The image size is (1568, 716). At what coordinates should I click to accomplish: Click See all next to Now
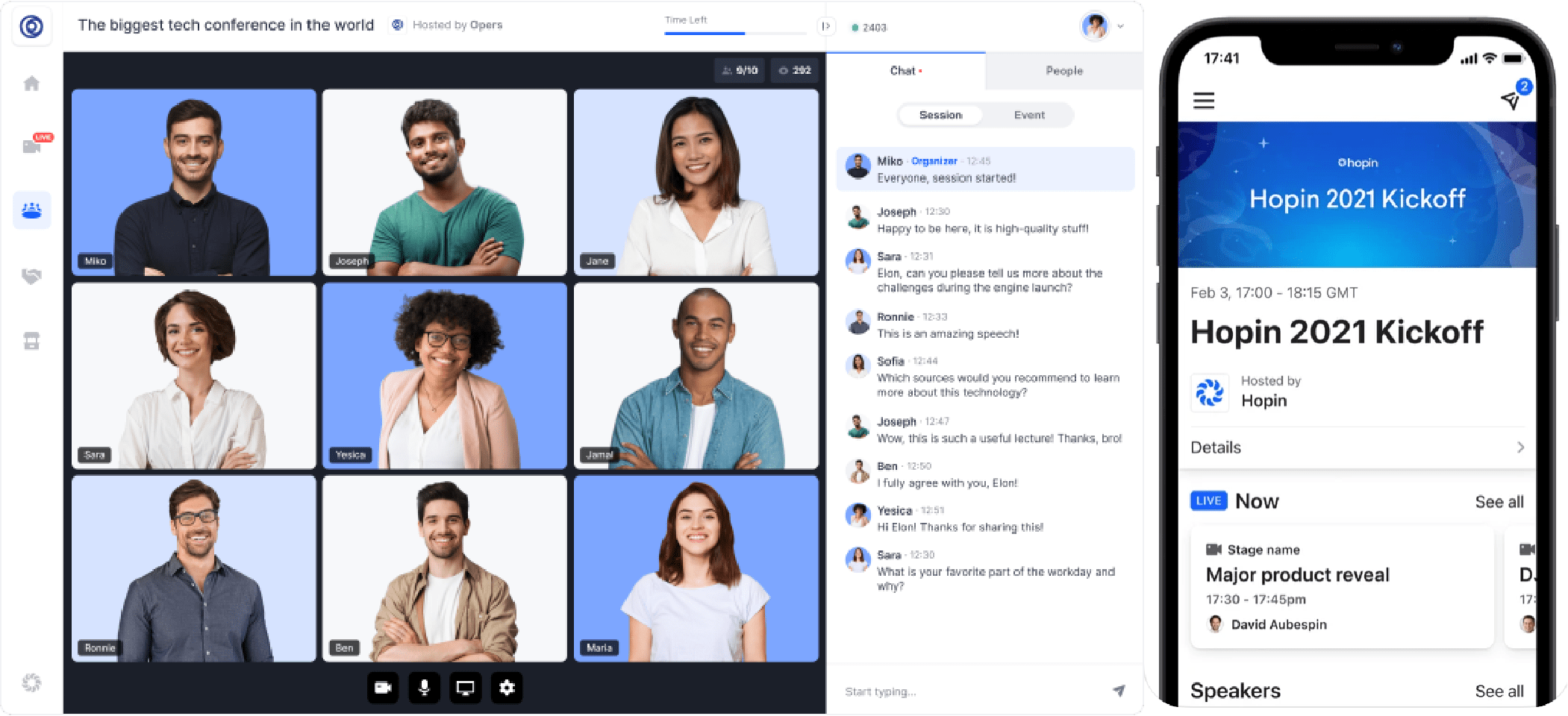[x=1499, y=502]
